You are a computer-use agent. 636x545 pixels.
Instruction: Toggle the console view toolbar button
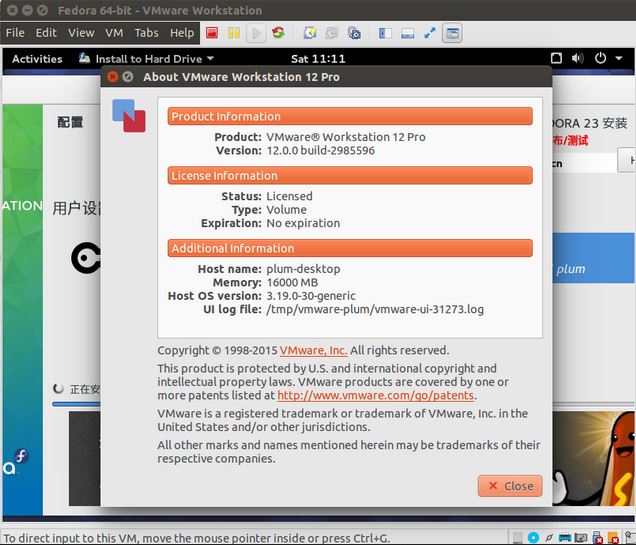(x=452, y=33)
